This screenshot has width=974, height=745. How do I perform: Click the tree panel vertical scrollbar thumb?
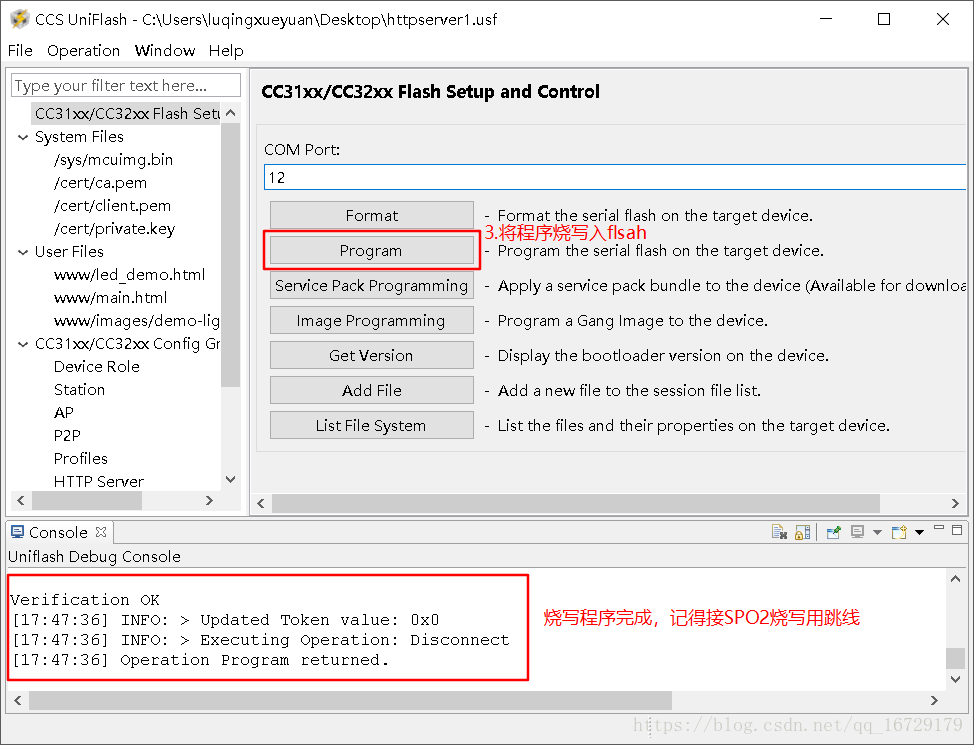230,255
